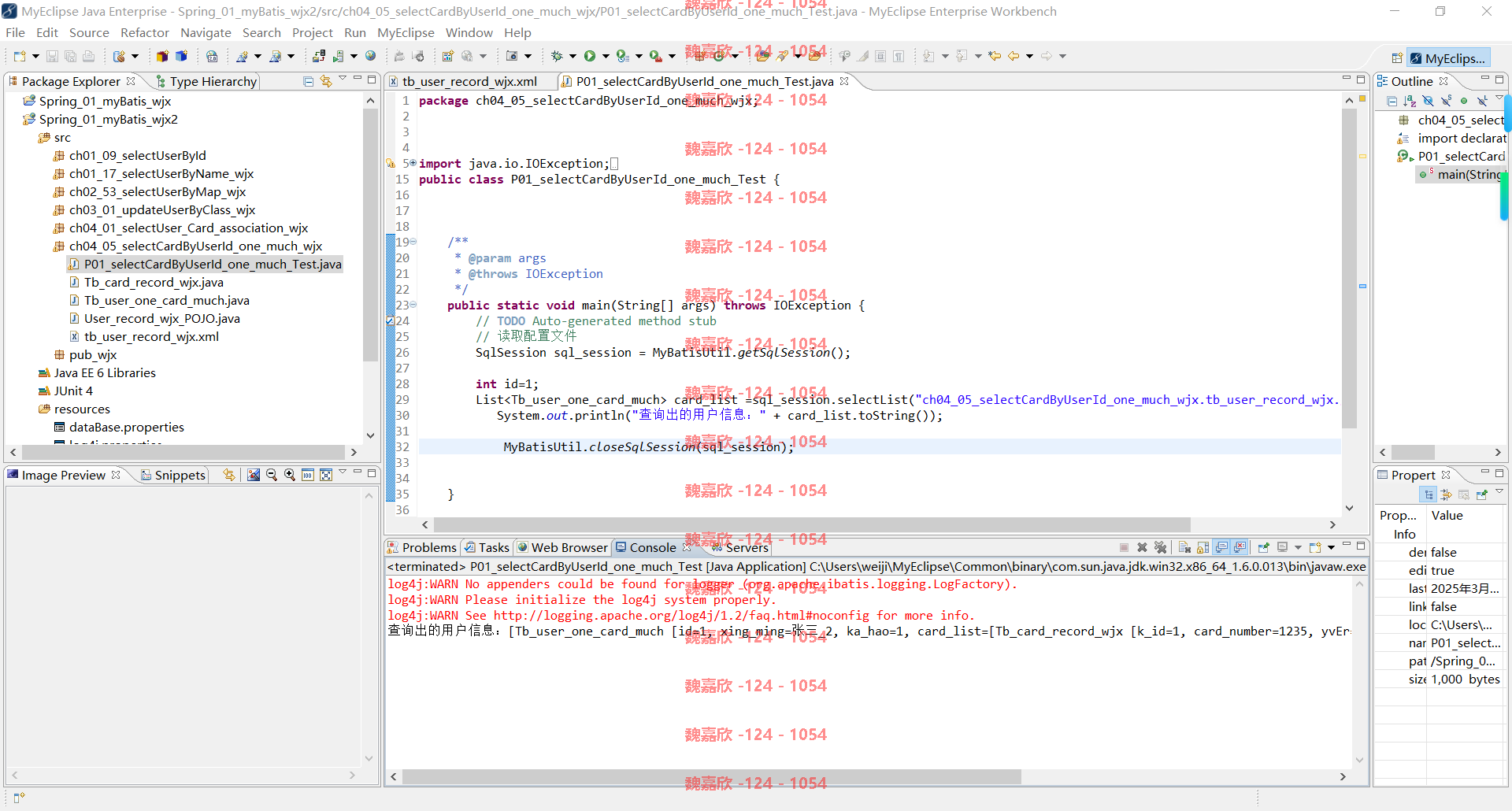Toggle Show Console on standard output change
1512x811 pixels.
click(1221, 547)
